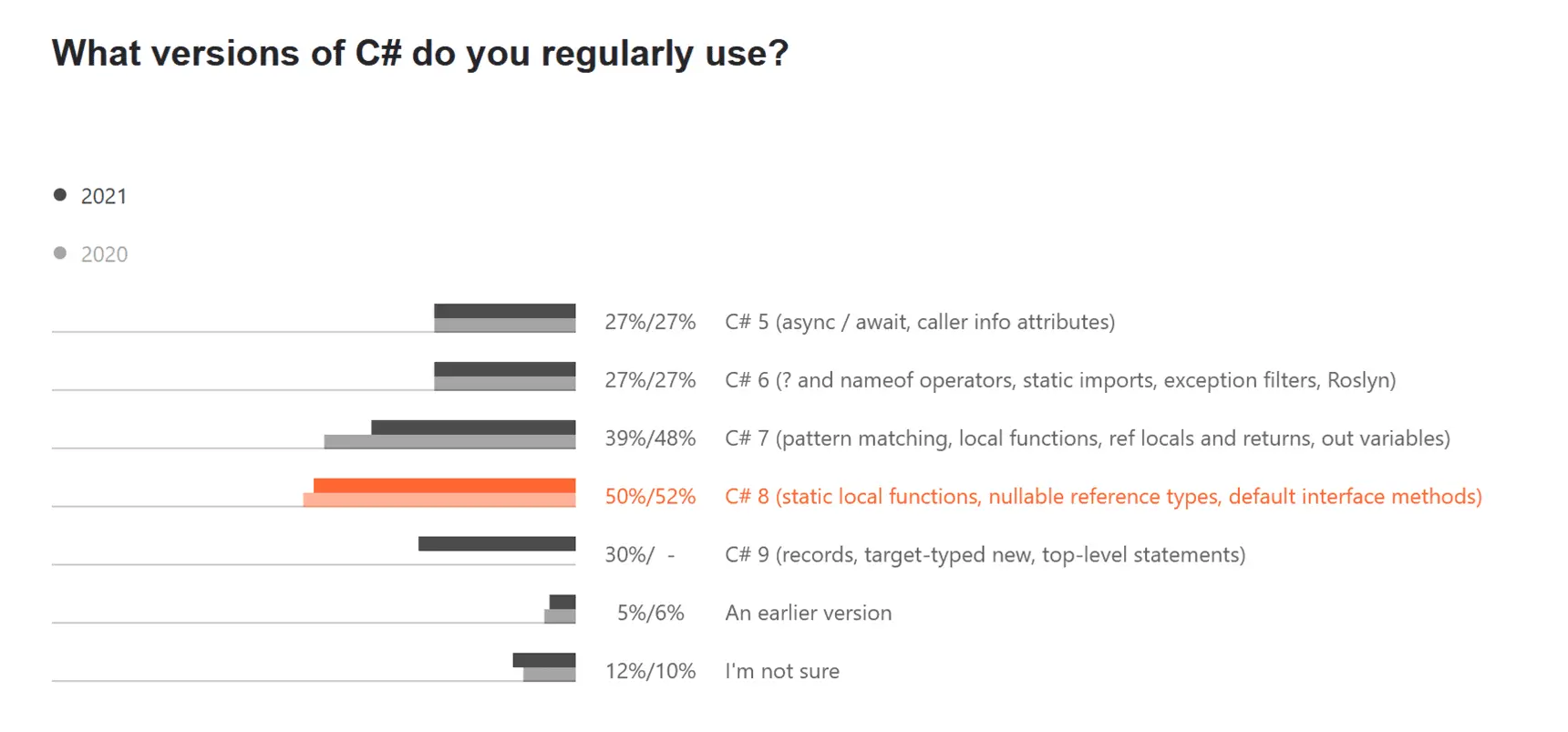Click the small 2021 bar for An earlier version
This screenshot has width=1568, height=732.
click(562, 602)
